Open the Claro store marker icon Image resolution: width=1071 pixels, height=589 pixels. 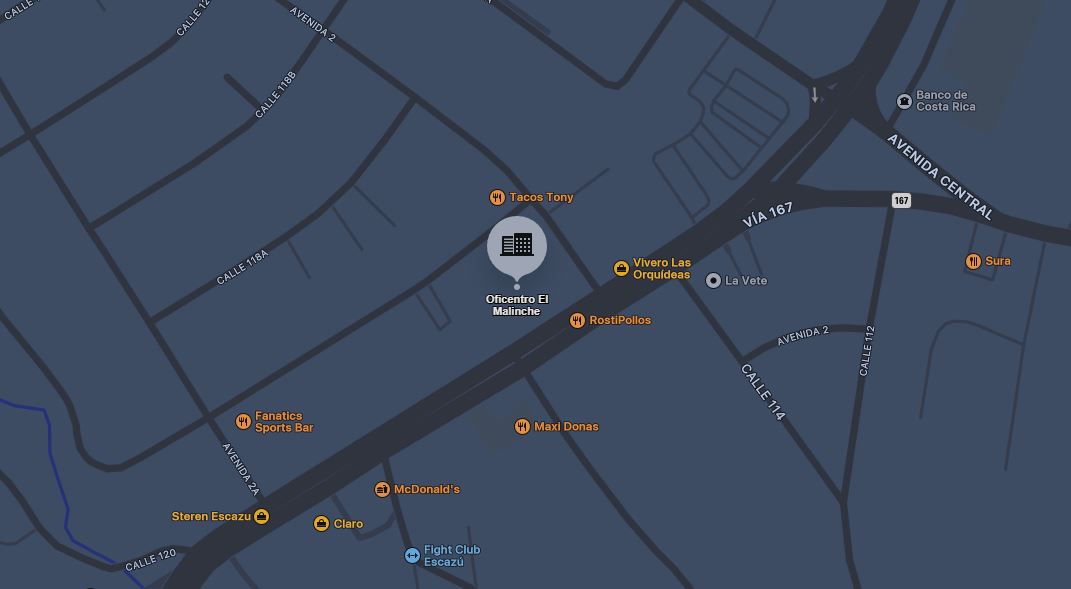[321, 524]
